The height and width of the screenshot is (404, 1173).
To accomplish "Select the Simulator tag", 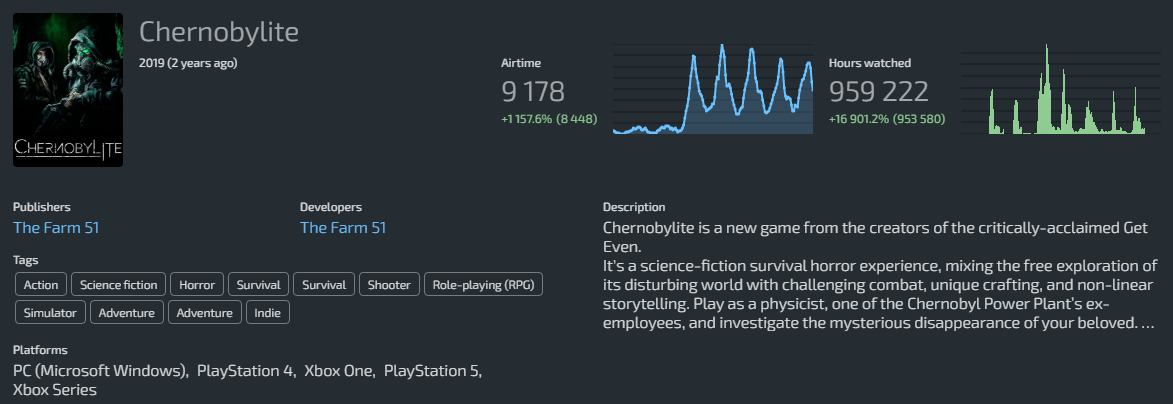I will click(x=51, y=313).
